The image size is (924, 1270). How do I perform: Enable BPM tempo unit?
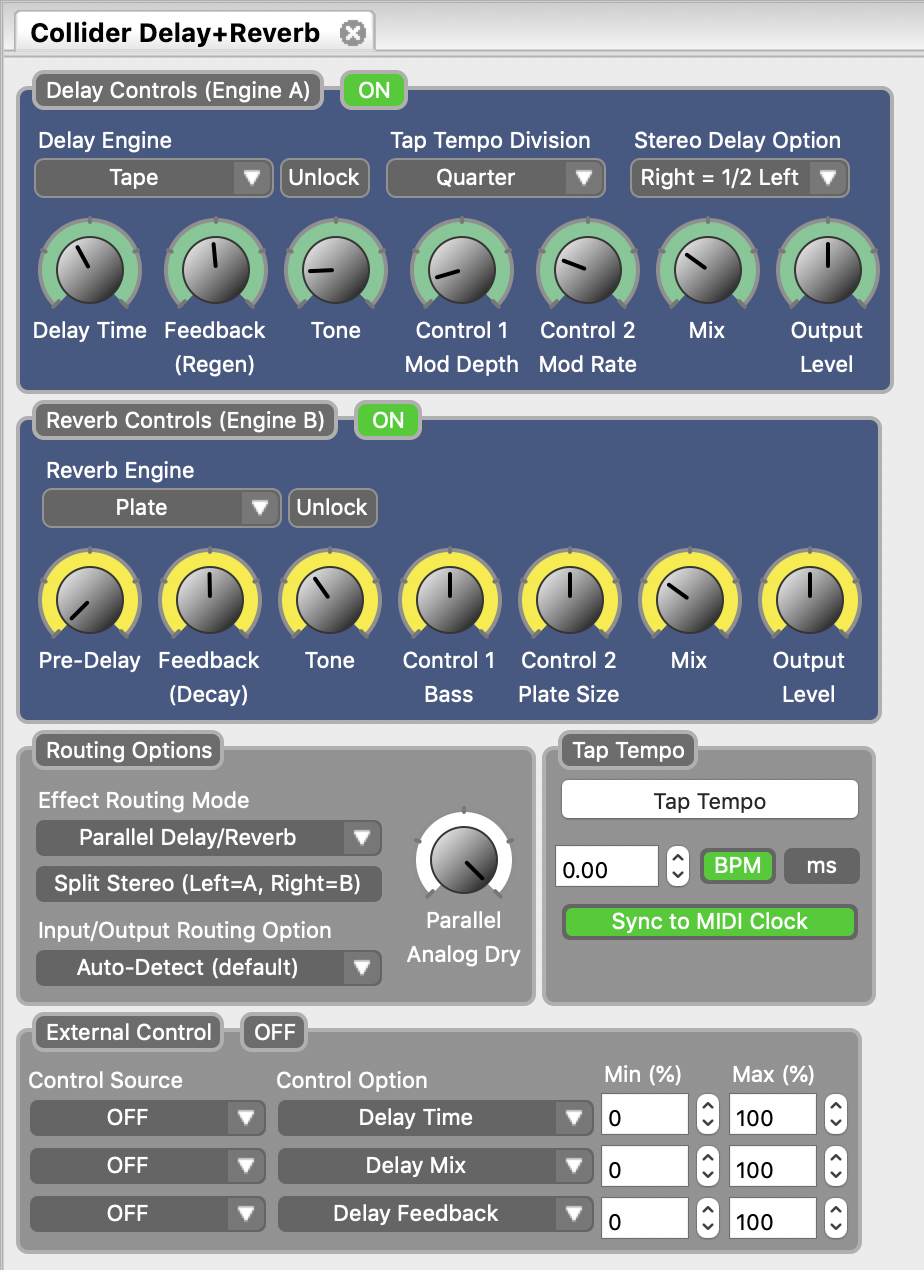point(738,866)
